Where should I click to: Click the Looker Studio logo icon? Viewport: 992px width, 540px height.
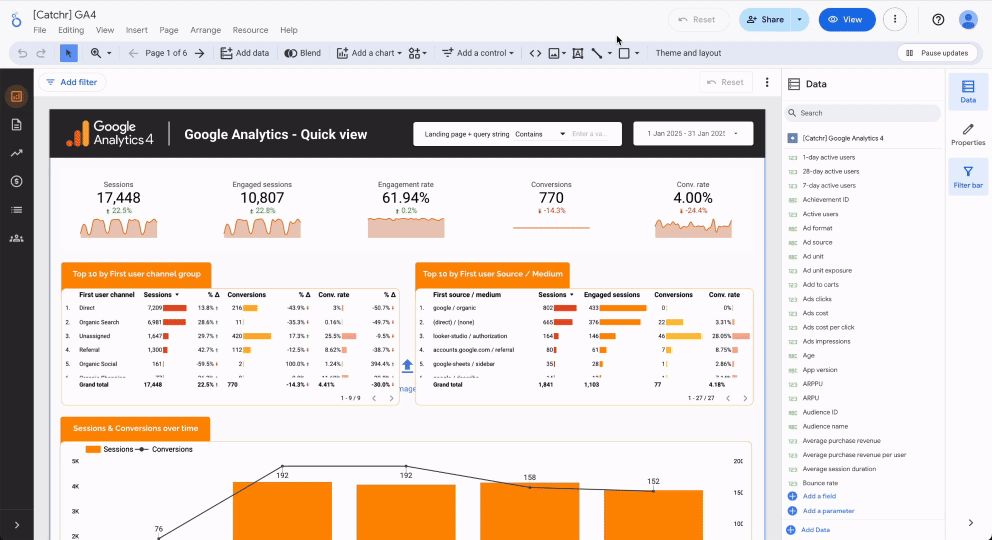pos(16,20)
